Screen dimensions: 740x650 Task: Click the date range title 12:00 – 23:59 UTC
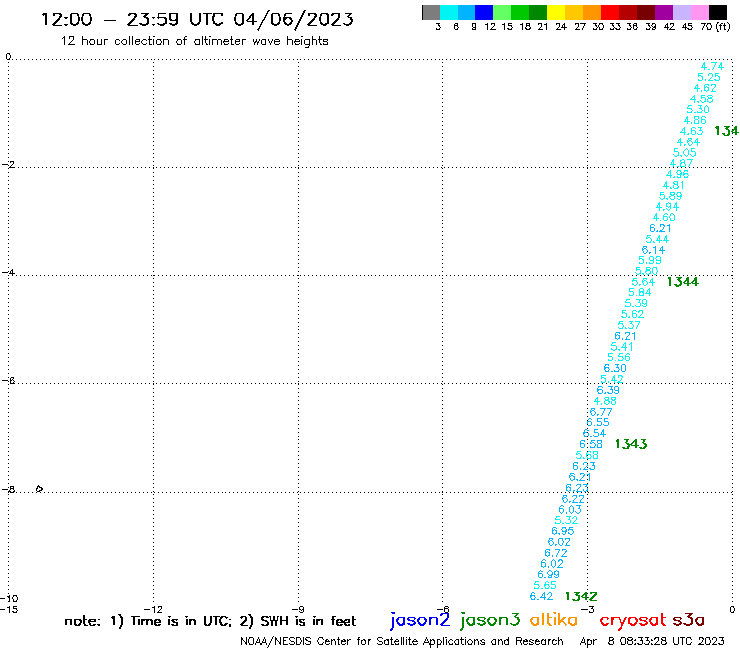tap(197, 19)
